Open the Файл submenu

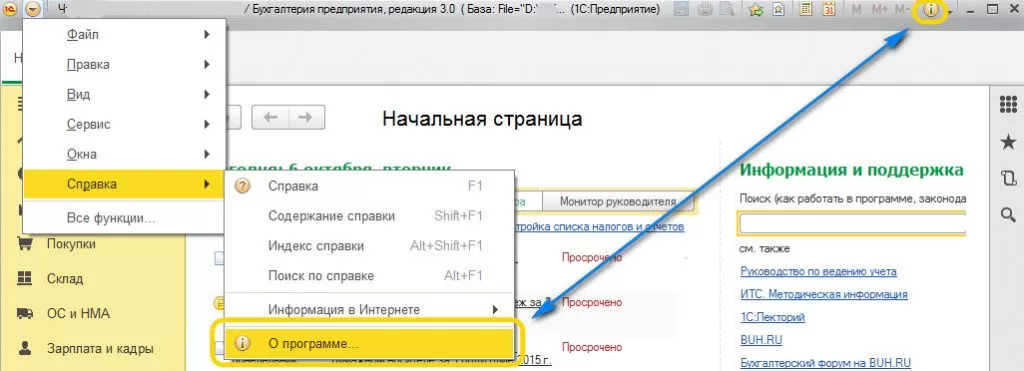[124, 35]
